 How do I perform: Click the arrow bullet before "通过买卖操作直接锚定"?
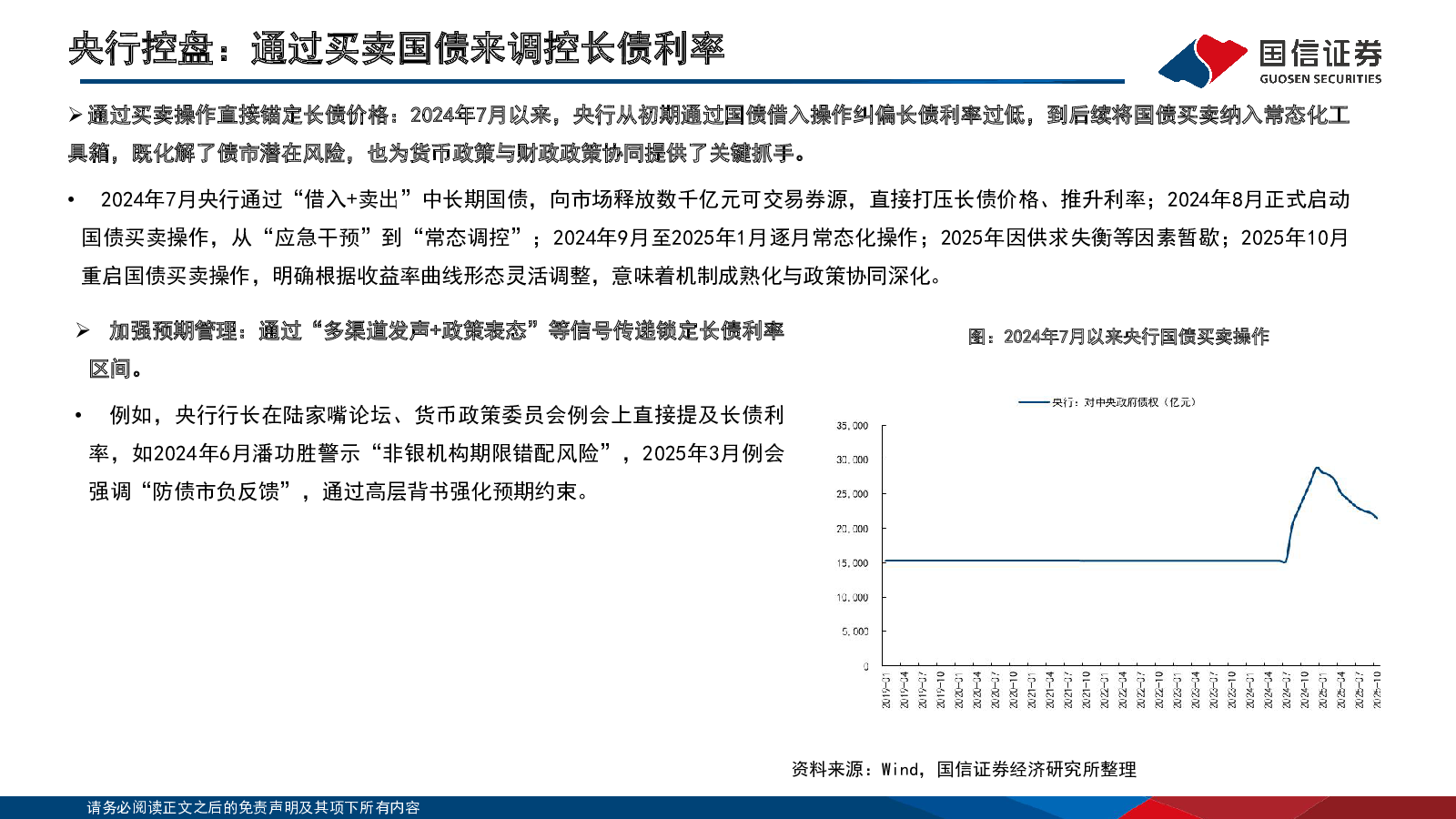coord(76,115)
